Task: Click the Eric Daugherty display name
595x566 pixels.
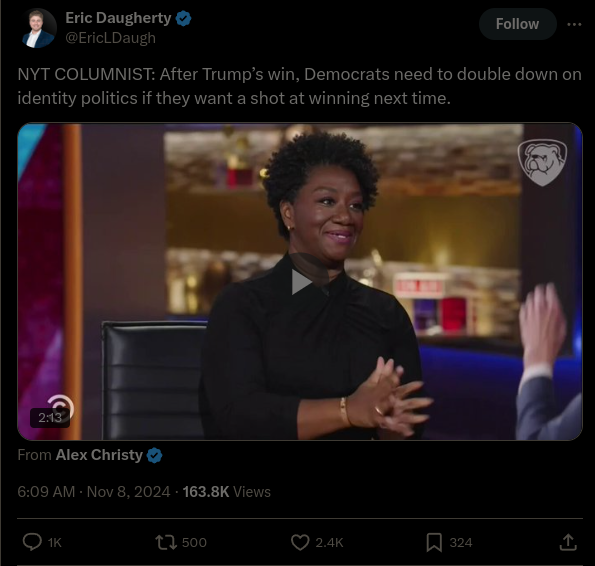Action: (118, 18)
